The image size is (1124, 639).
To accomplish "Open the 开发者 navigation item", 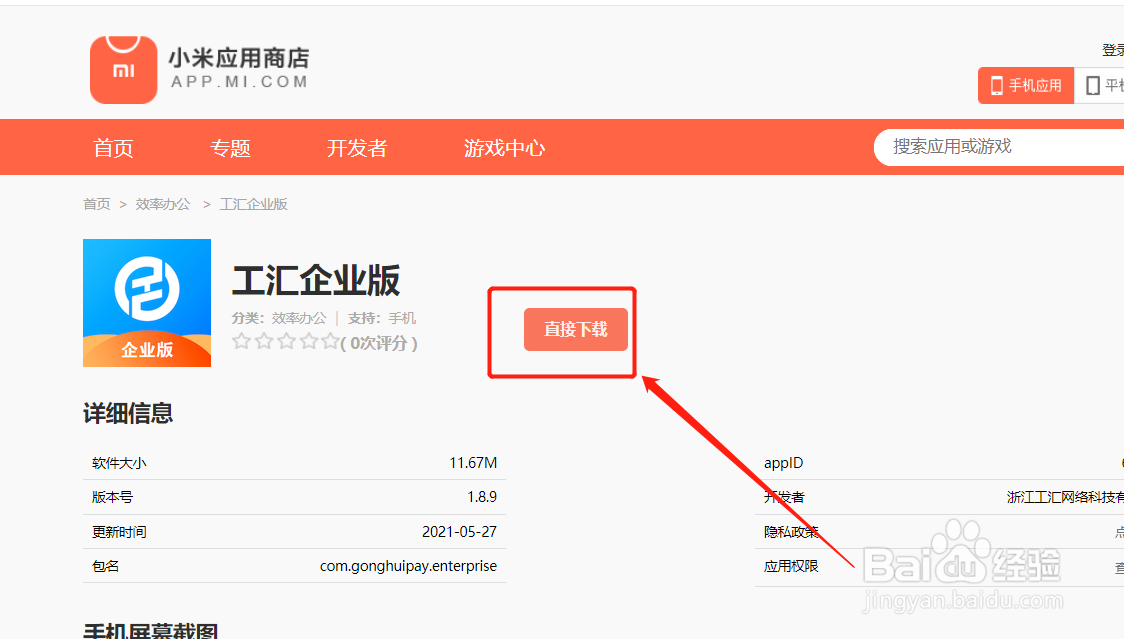I will tap(357, 147).
